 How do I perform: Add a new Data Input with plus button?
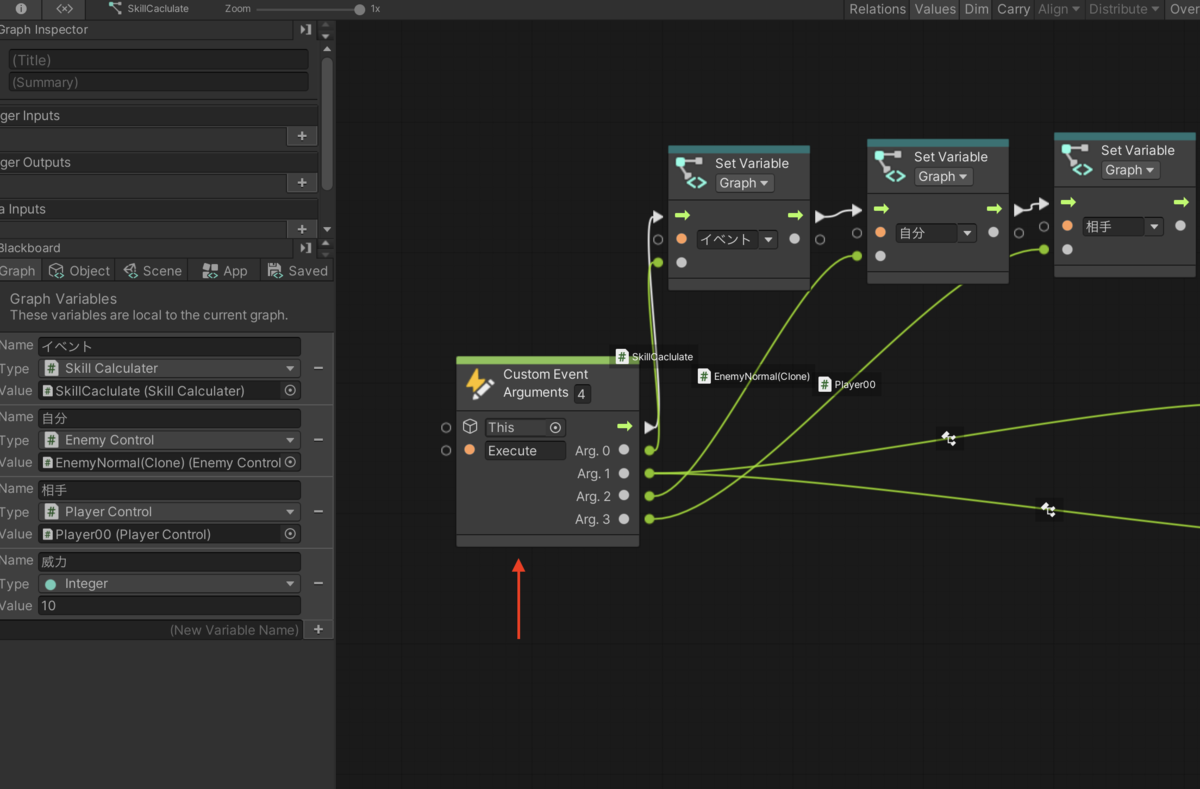coord(302,229)
